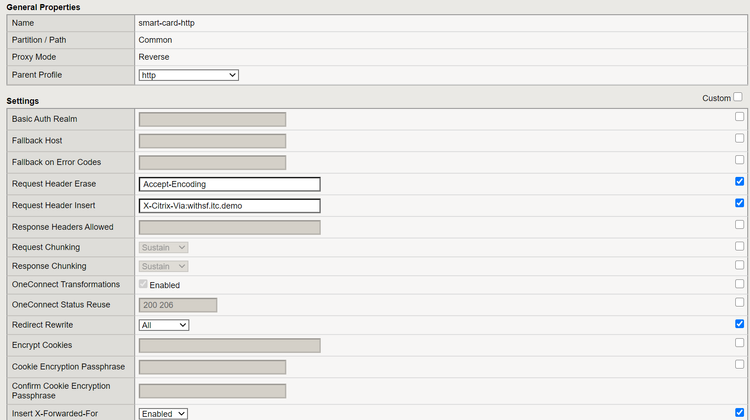Screen dimensions: 750x420
Task: Uncheck the Request Header Erase custom checkbox
Action: point(739,182)
